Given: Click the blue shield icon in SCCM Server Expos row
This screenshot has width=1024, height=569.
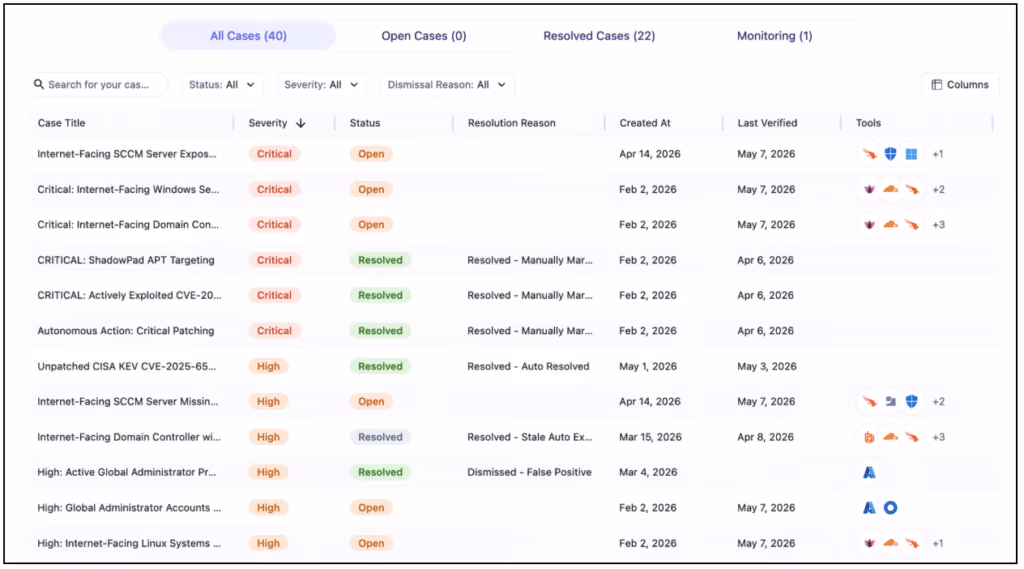Looking at the screenshot, I should click(890, 154).
